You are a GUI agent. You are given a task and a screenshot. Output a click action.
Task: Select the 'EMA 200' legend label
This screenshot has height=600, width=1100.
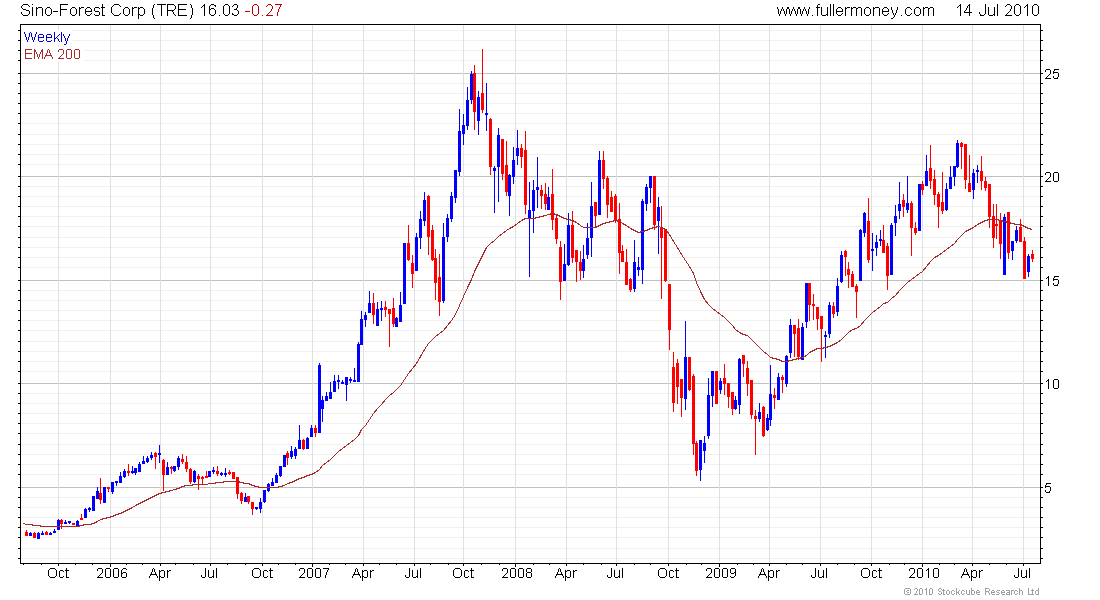(x=52, y=54)
